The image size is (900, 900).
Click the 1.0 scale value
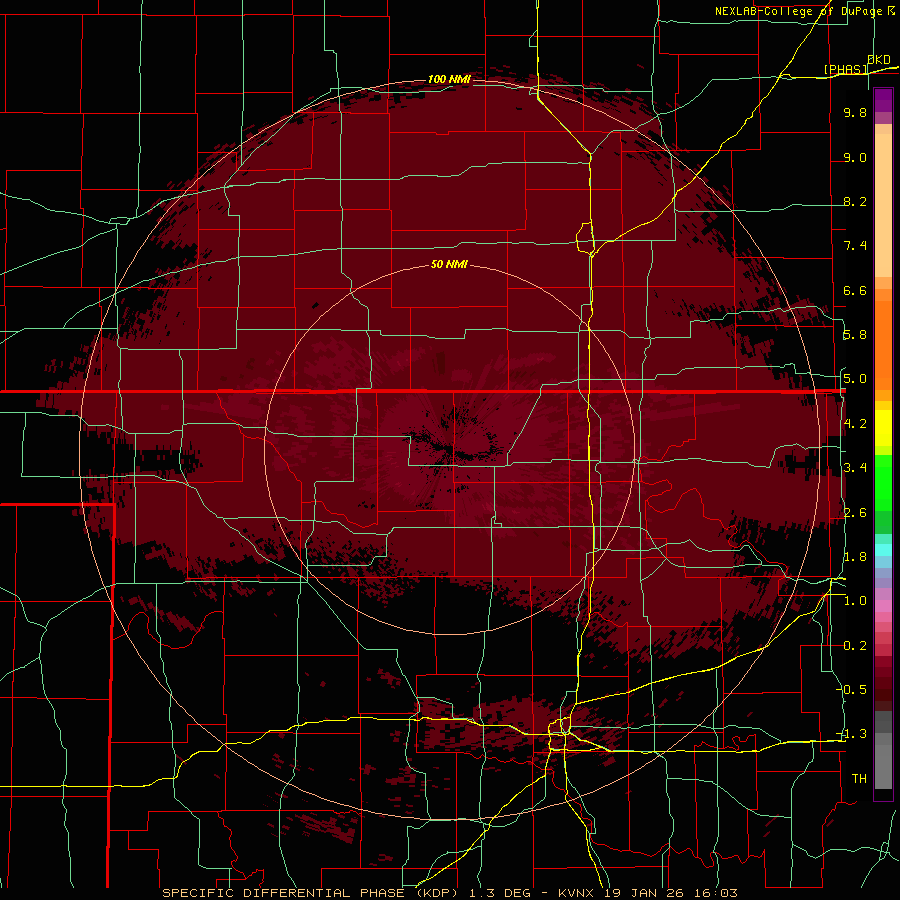855,601
